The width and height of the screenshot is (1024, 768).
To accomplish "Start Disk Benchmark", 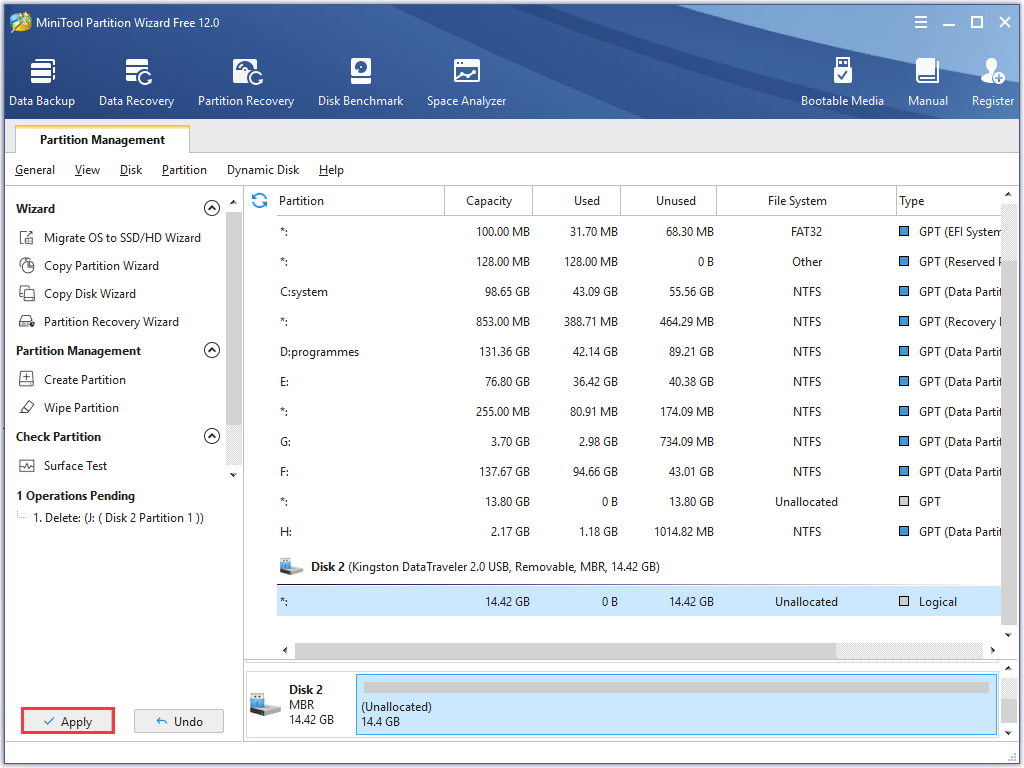I will [360, 83].
